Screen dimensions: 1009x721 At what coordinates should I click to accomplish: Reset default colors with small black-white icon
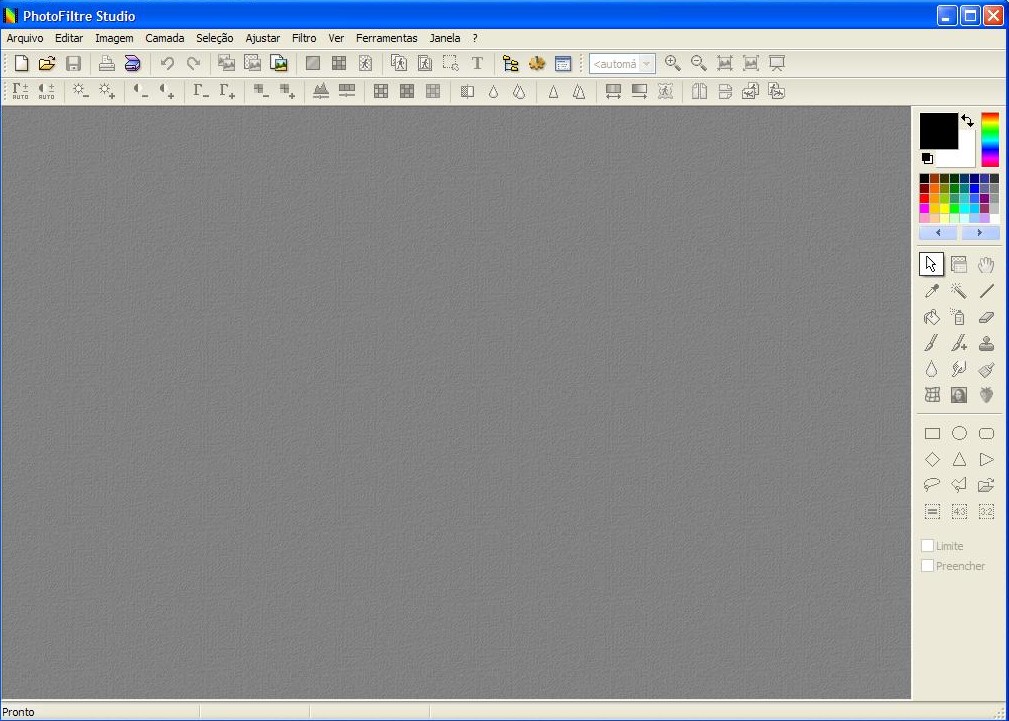coord(927,158)
